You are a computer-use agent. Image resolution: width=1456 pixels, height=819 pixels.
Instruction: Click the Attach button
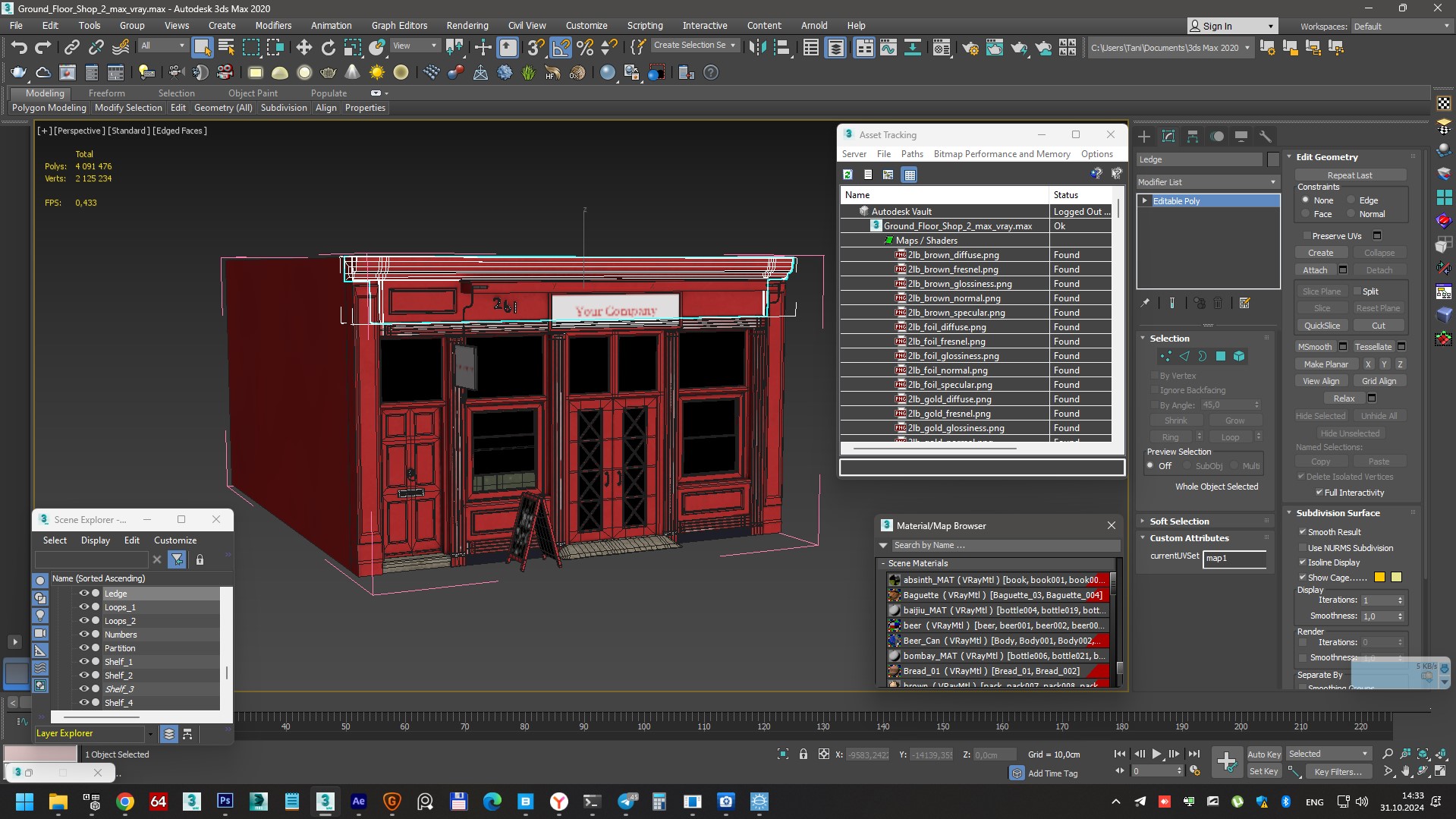pyautogui.click(x=1315, y=270)
